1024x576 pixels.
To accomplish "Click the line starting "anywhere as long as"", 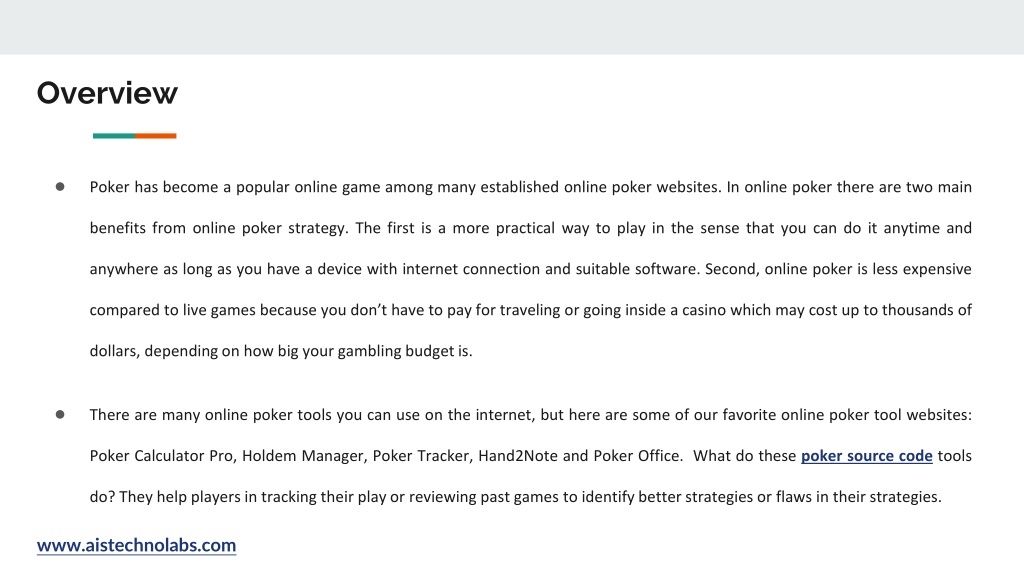I will click(530, 269).
